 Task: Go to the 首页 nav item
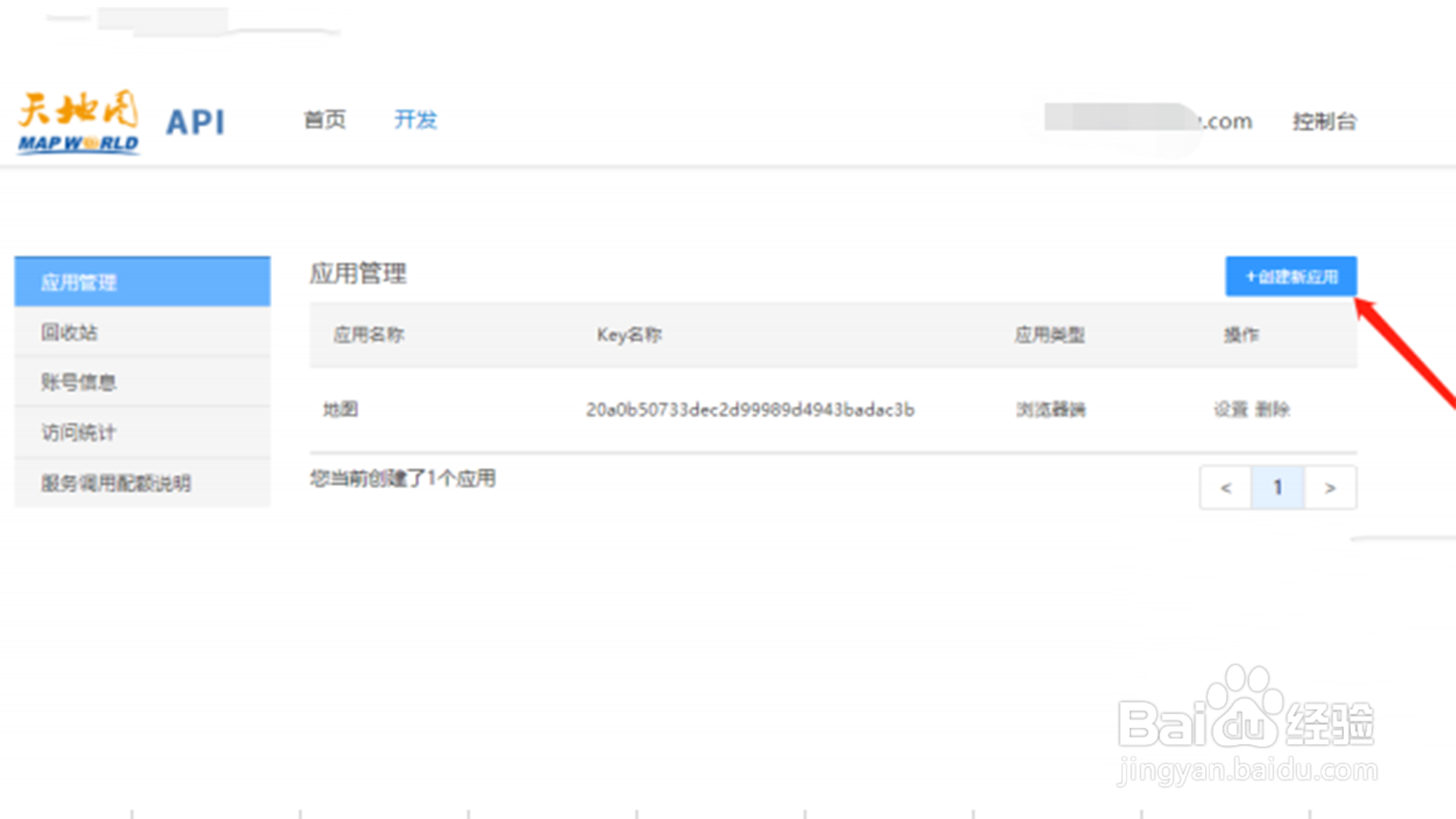(325, 120)
